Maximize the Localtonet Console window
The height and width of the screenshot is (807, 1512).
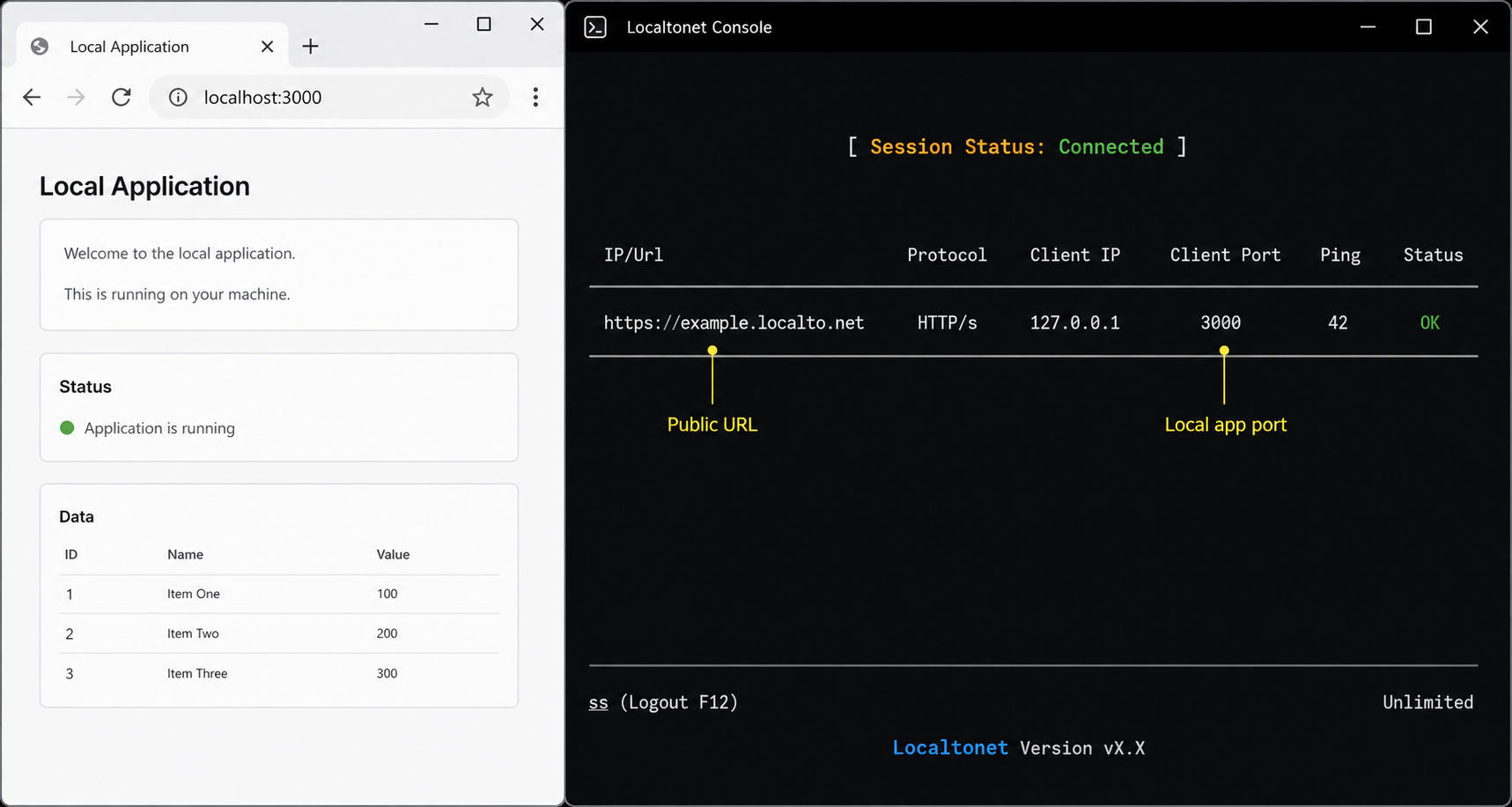[x=1424, y=27]
